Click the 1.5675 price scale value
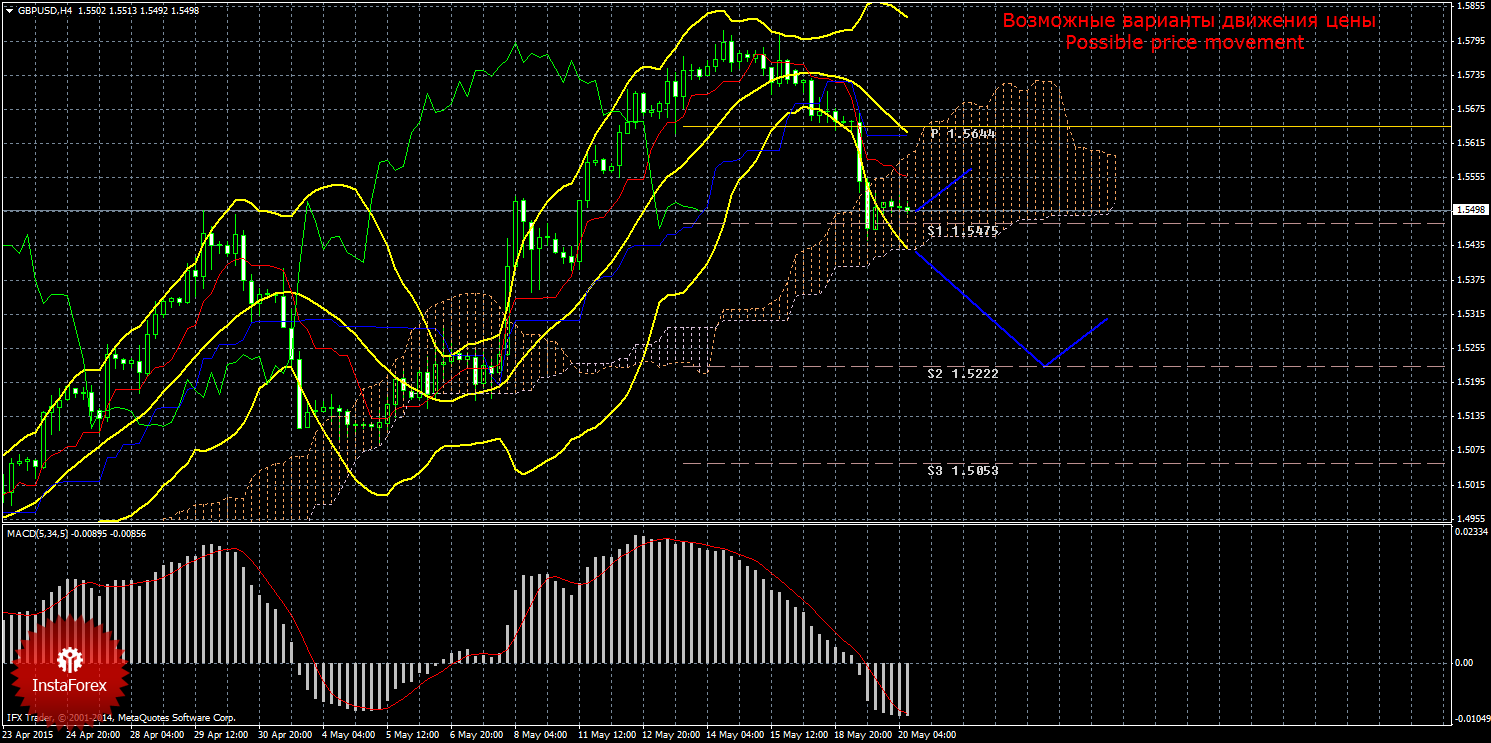Viewport: 1491px width, 743px height. [1469, 109]
